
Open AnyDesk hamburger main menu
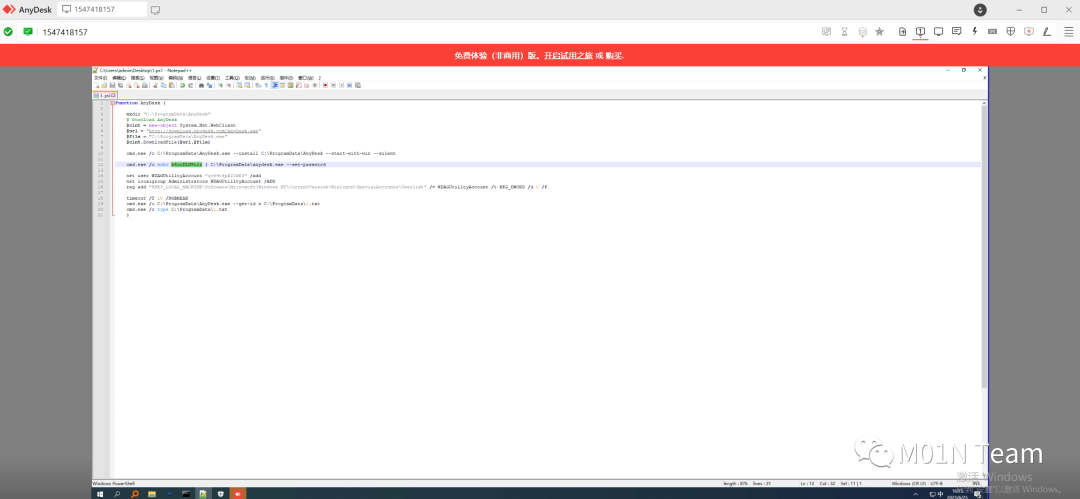[1068, 32]
